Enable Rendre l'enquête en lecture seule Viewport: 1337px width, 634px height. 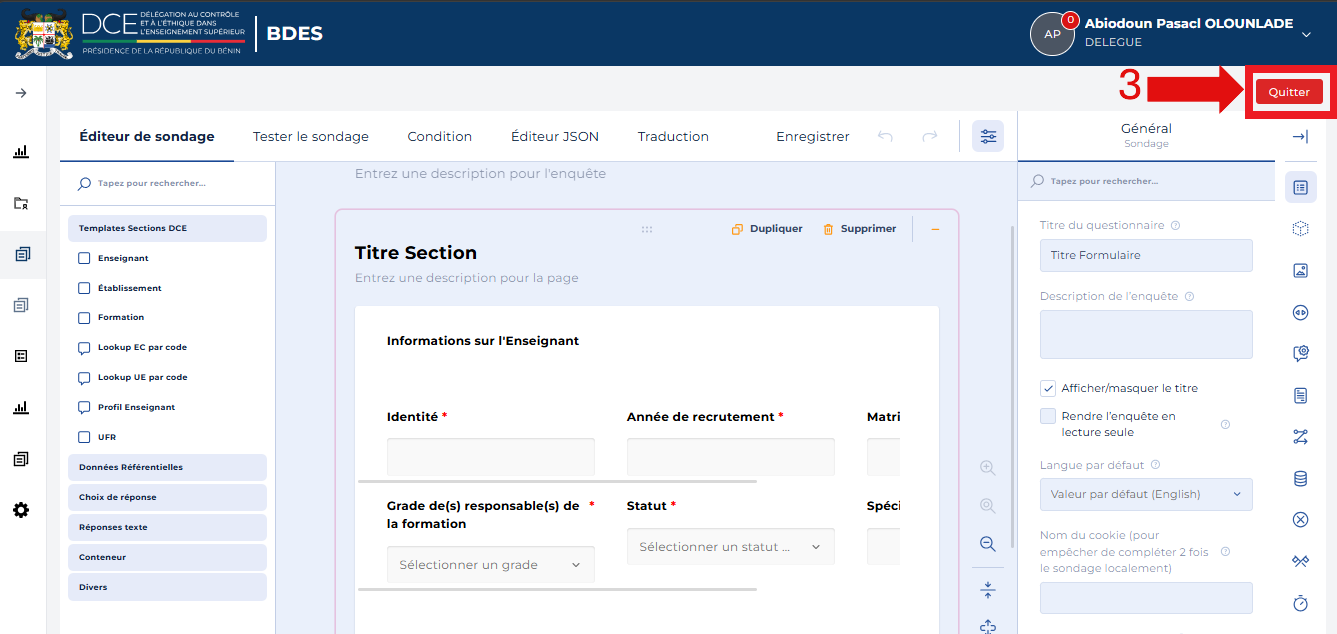pos(1048,416)
